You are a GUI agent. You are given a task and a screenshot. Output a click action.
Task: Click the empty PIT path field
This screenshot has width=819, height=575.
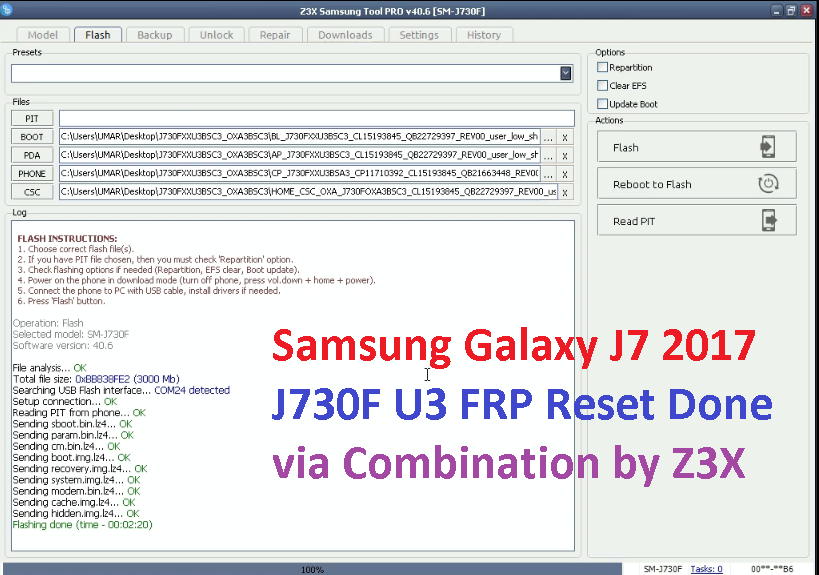317,118
